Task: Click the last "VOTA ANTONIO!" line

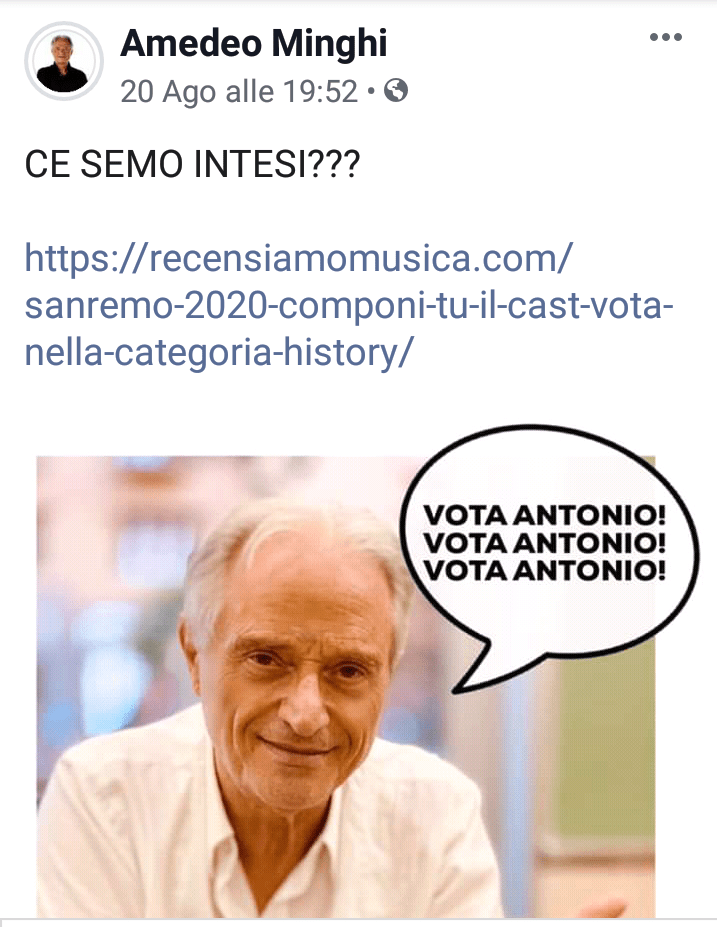Action: [544, 571]
